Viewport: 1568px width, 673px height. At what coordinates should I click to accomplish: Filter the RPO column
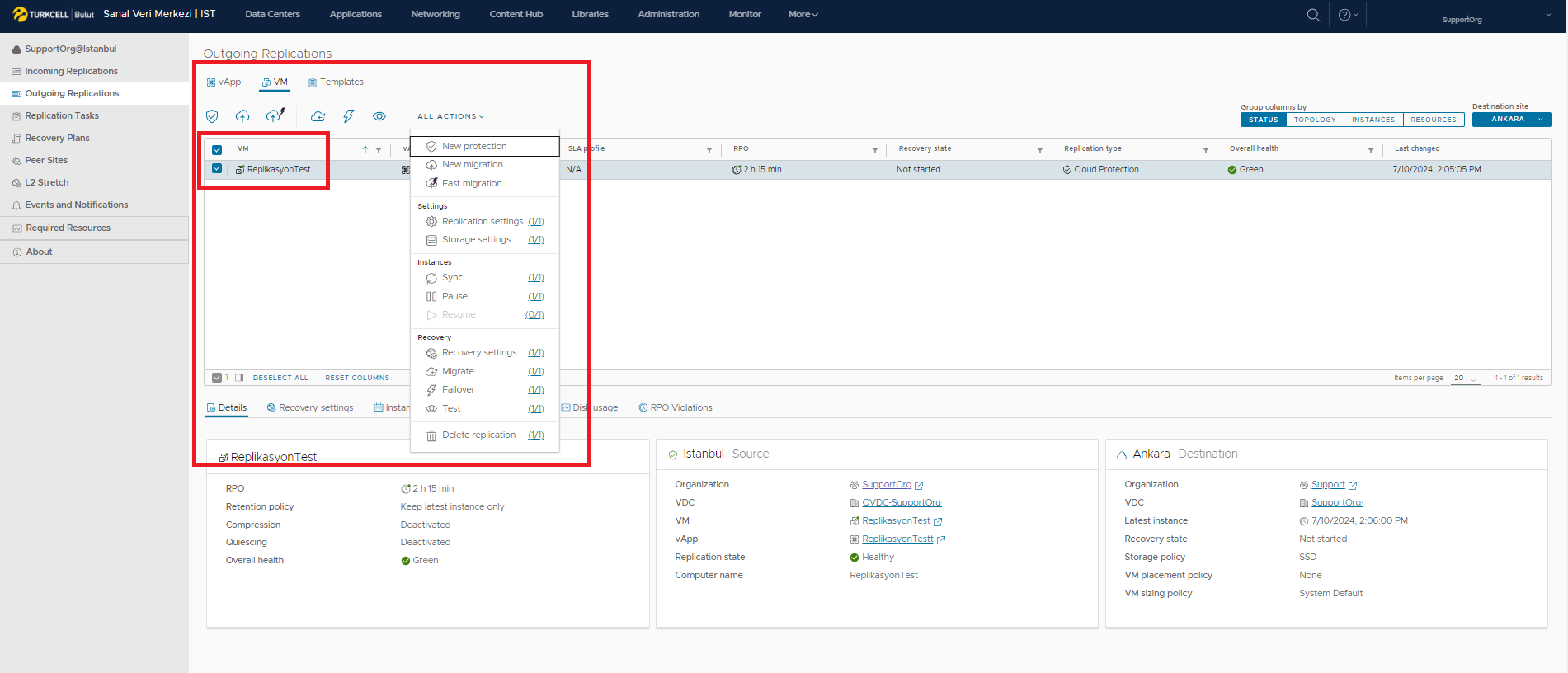[x=875, y=150]
